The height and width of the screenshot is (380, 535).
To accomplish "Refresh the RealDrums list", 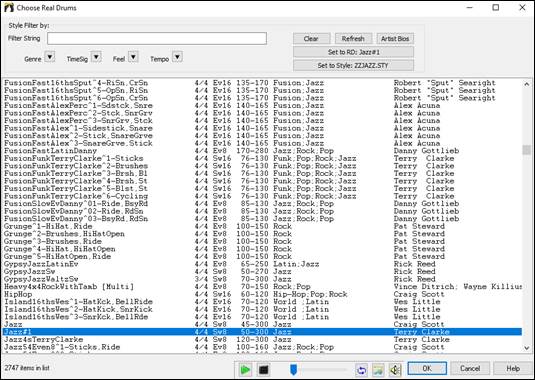I will pos(353,39).
